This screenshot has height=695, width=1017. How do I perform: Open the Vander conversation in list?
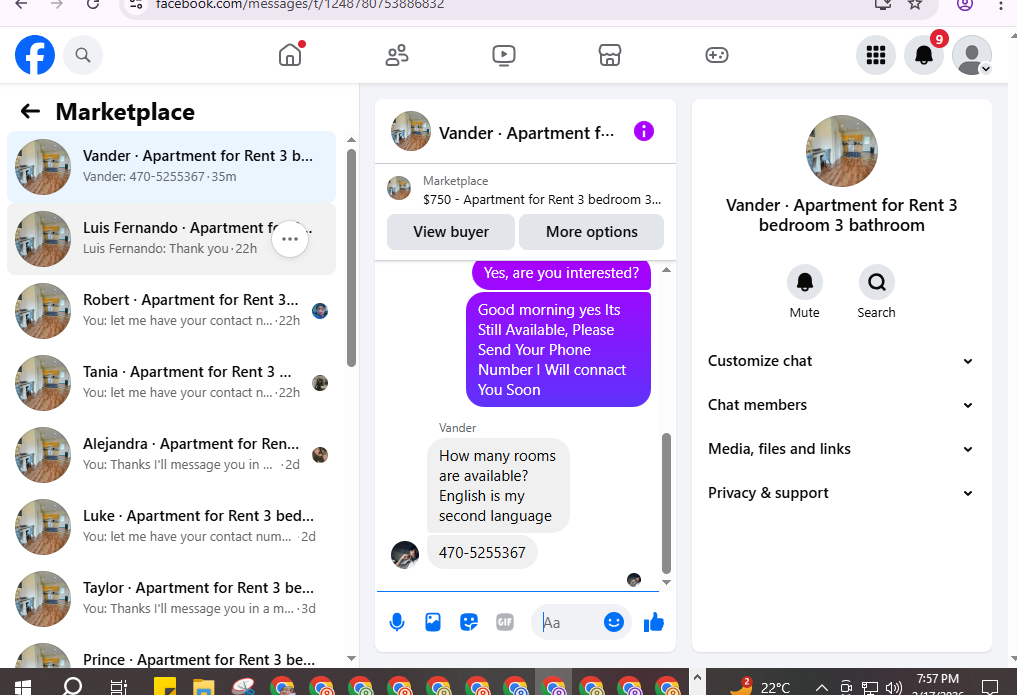(171, 167)
